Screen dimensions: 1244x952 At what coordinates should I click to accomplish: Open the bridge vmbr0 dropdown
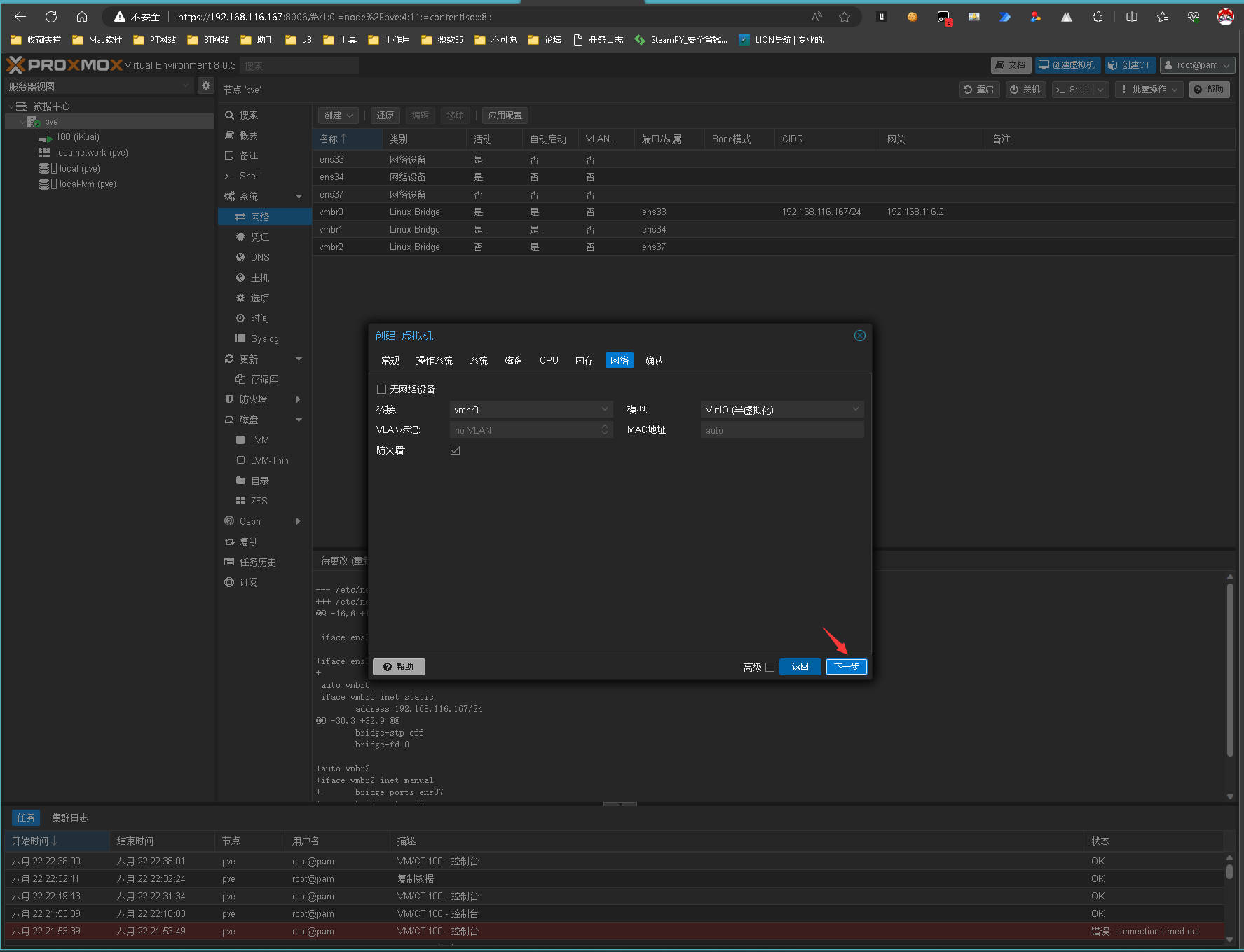(x=531, y=410)
